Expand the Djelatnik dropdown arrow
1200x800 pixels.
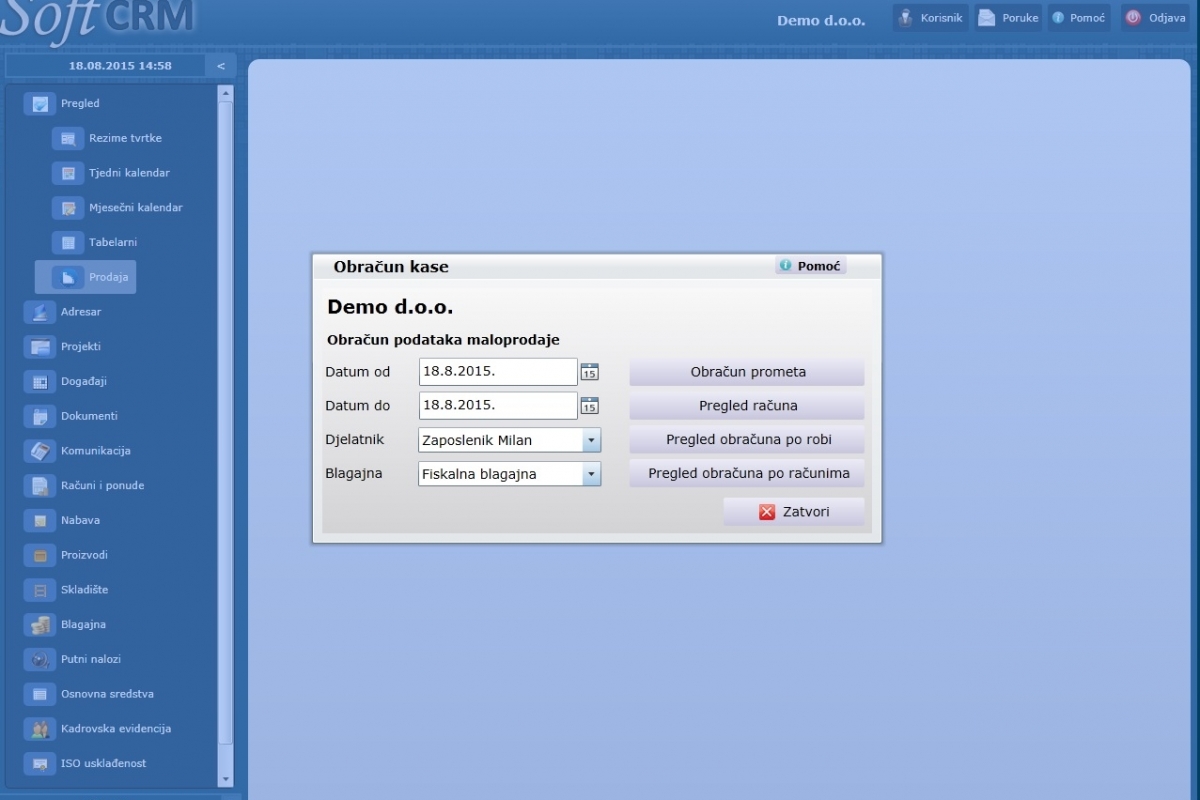[591, 440]
